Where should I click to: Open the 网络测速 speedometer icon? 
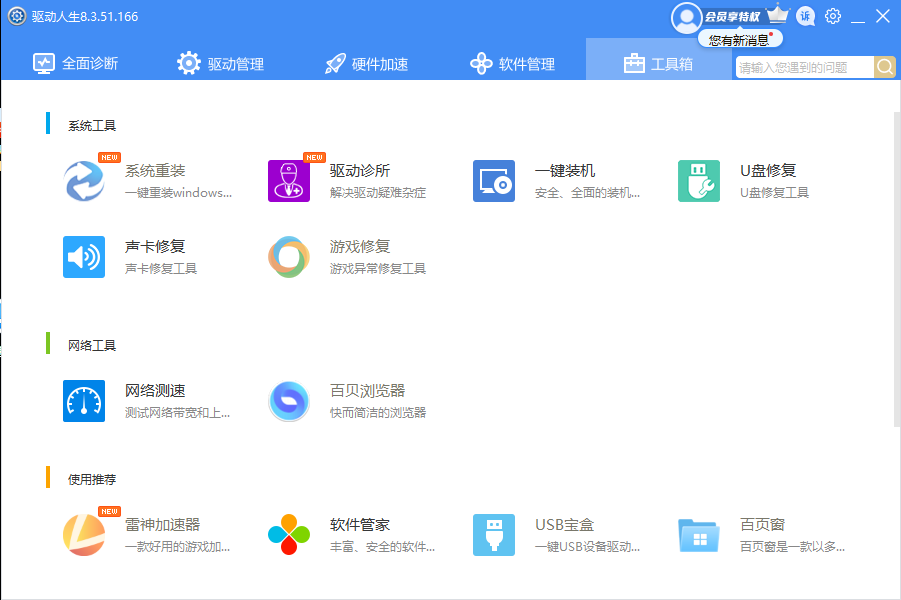point(84,401)
